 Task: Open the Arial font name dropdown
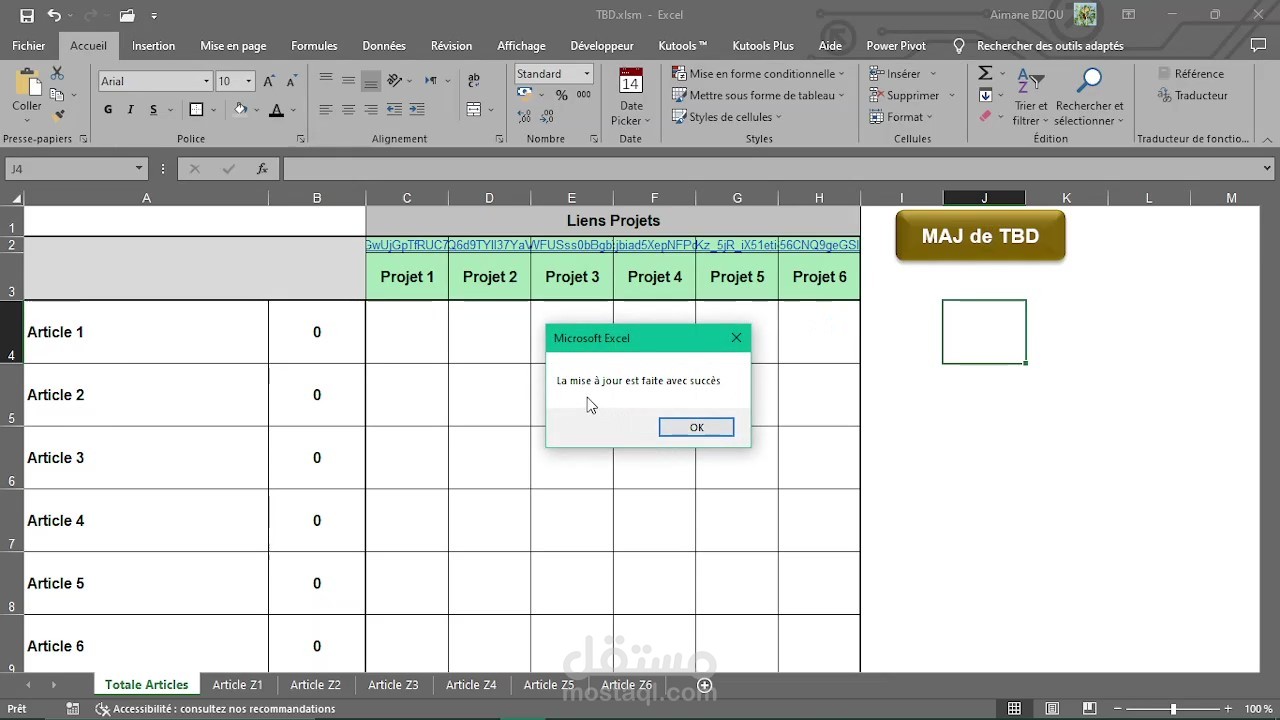207,81
